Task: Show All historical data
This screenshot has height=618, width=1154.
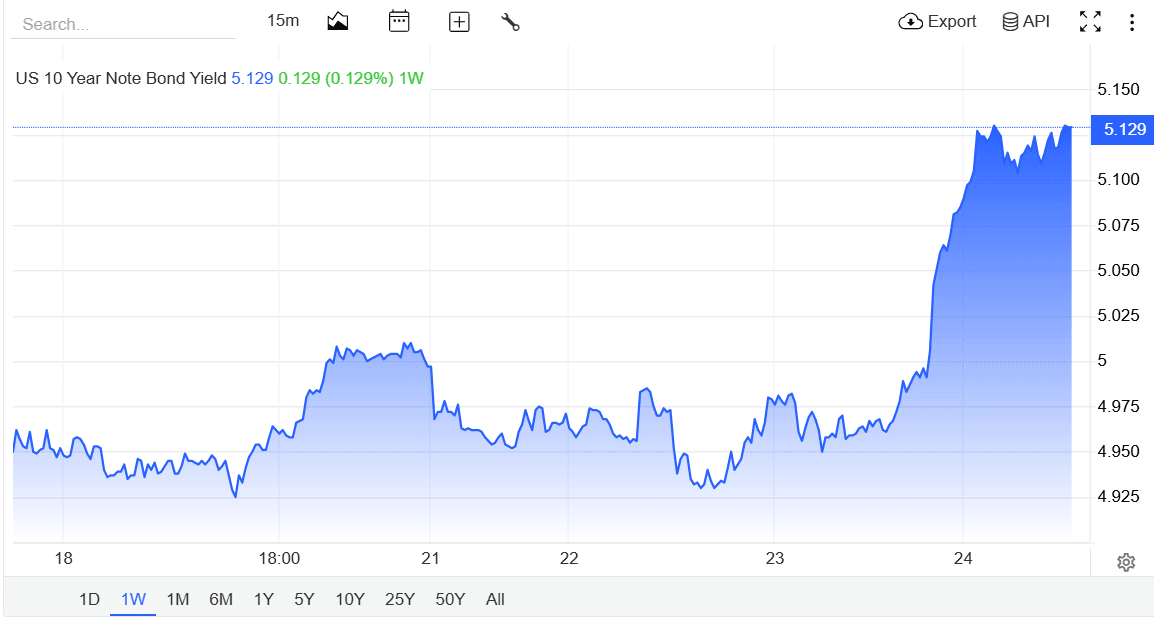Action: (495, 599)
